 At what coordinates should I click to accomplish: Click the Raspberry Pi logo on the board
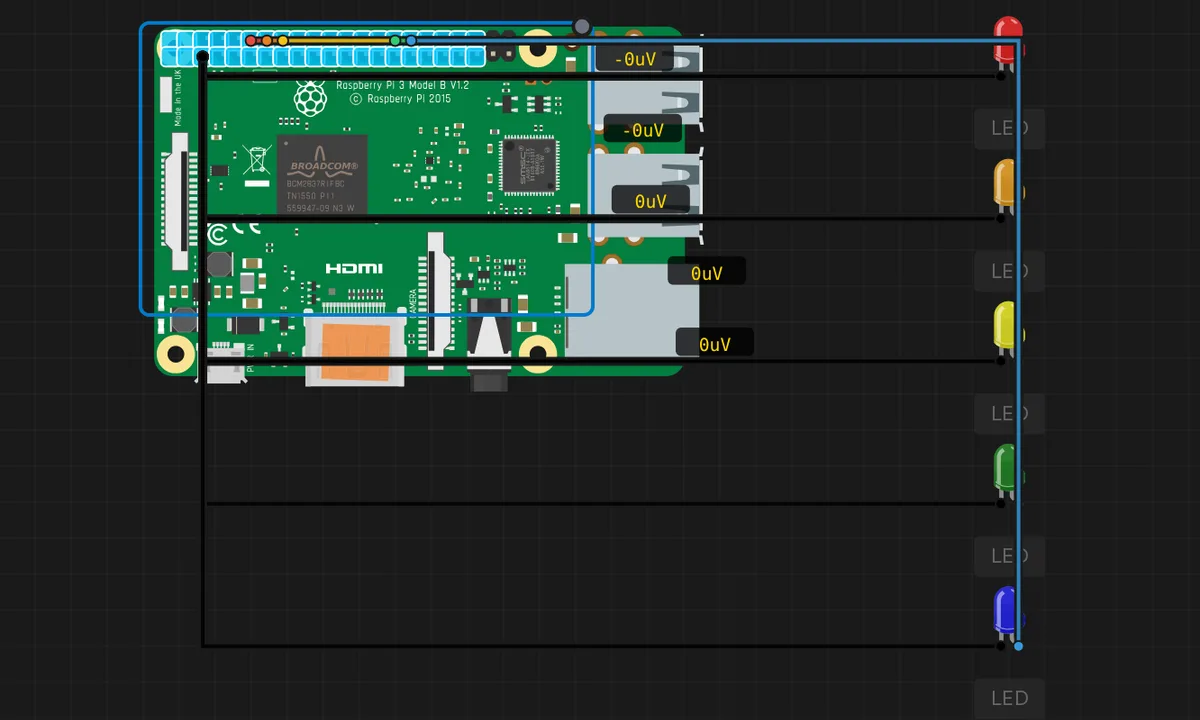pyautogui.click(x=312, y=98)
